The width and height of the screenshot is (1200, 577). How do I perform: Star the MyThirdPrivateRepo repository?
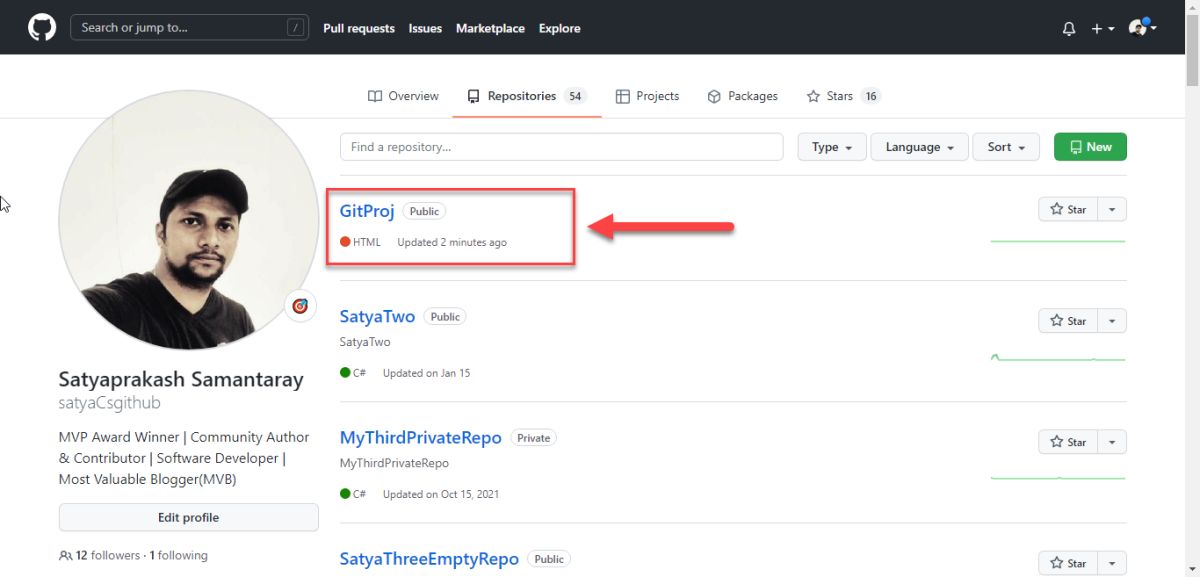tap(1068, 441)
